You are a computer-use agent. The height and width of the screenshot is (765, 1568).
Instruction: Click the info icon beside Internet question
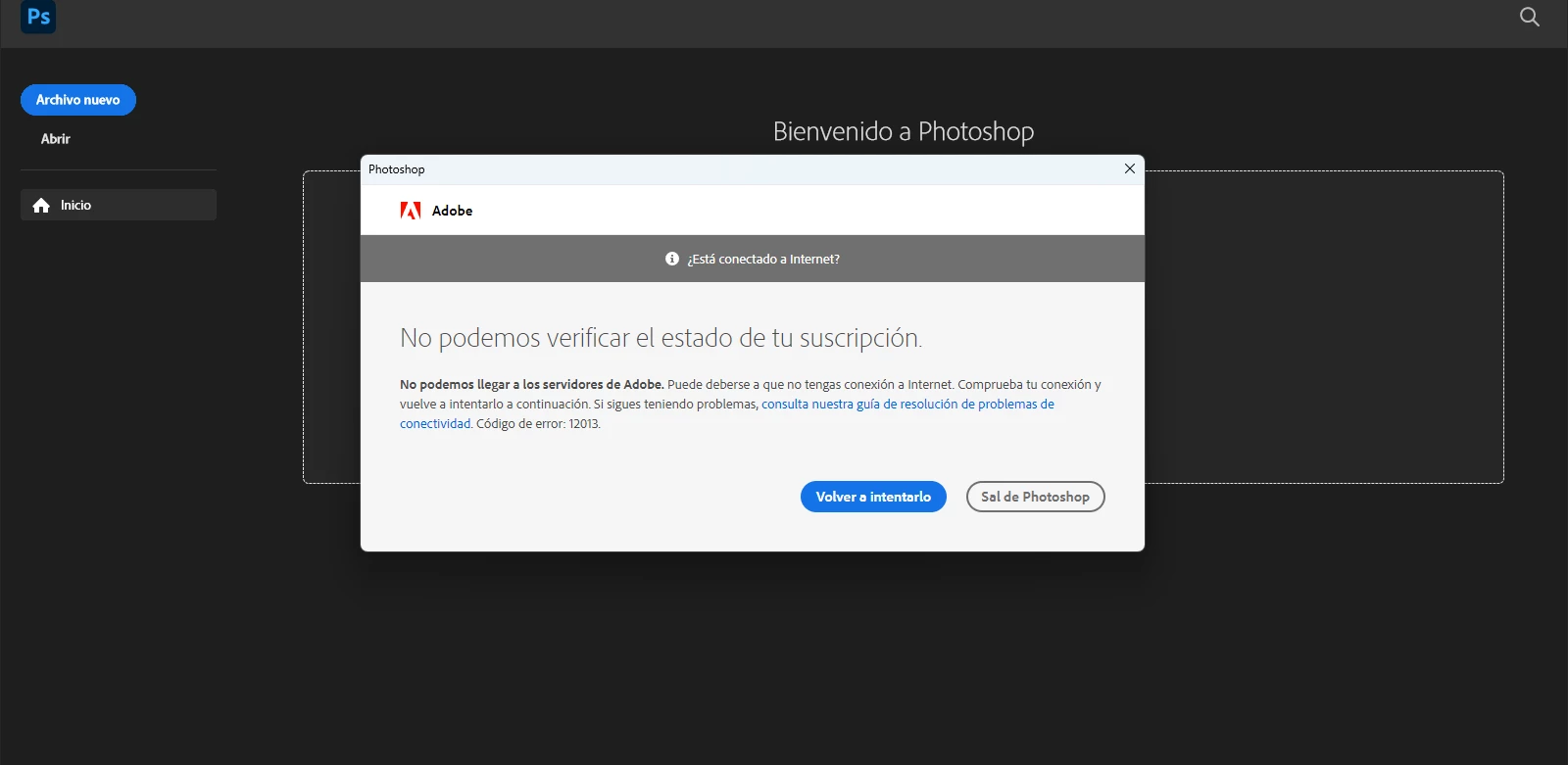coord(672,259)
